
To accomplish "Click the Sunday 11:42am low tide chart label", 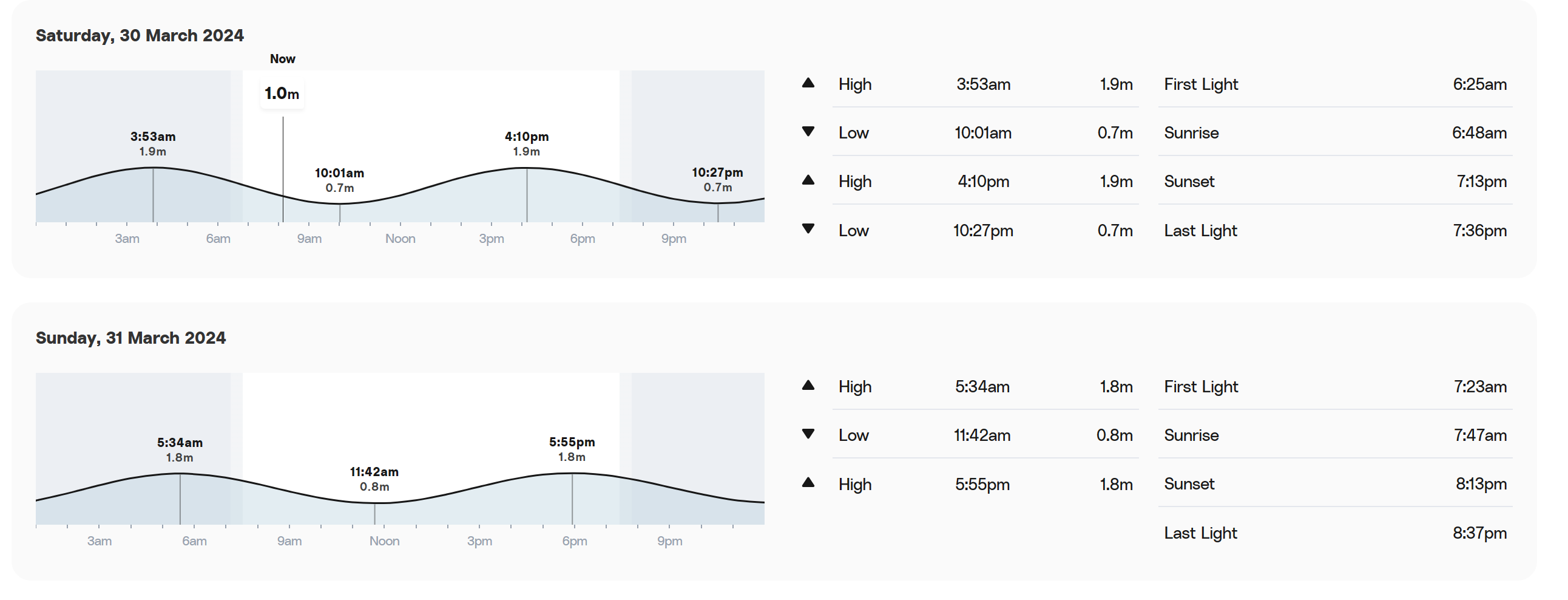I will click(x=374, y=479).
